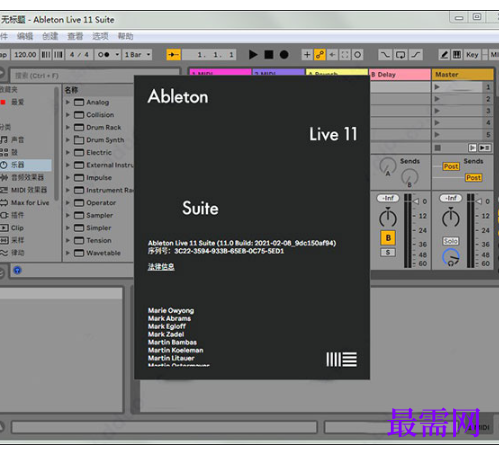Screen dimensions: 499x454
Task: Open the 法律信息 legal info link
Action: (x=161, y=267)
